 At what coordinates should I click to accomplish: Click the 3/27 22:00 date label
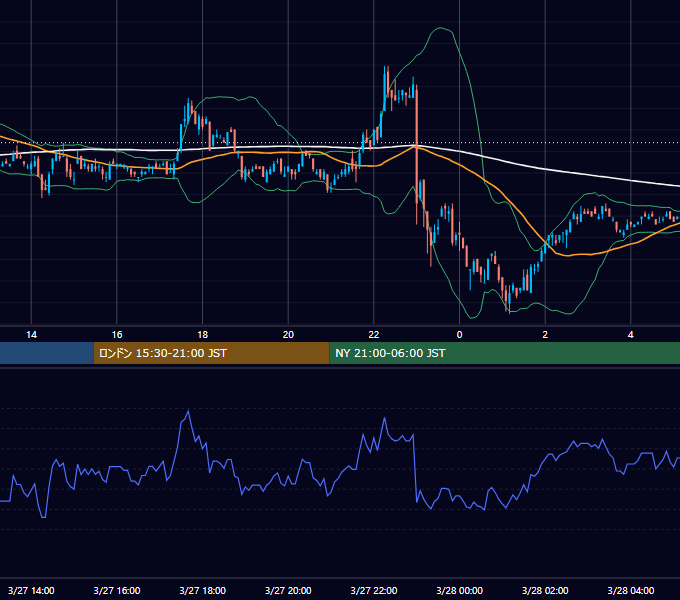(374, 591)
